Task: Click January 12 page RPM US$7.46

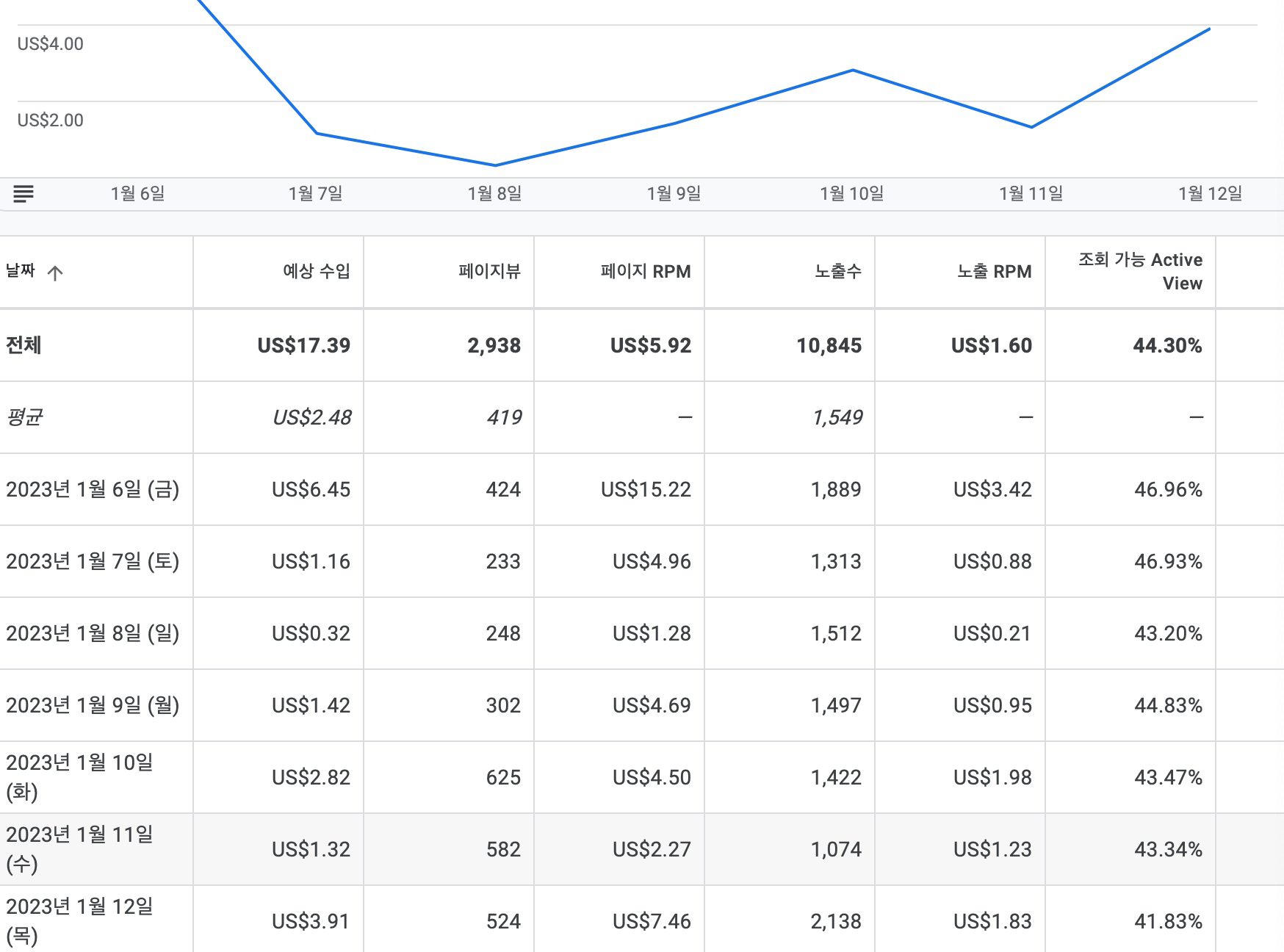Action: 652,921
